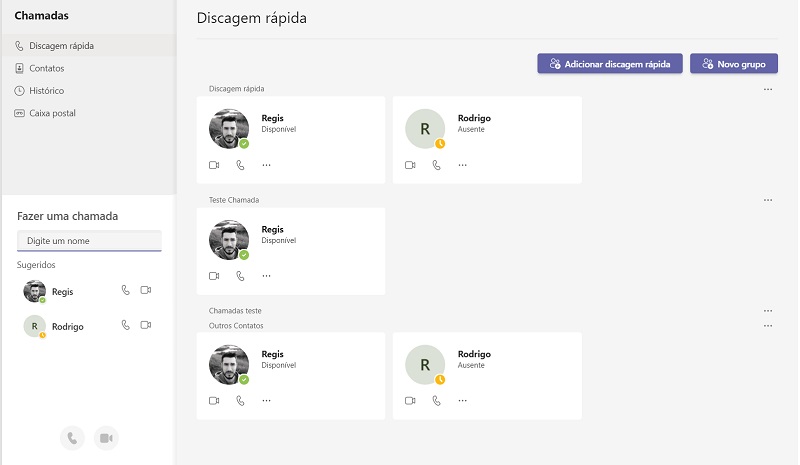This screenshot has width=800, height=465.
Task: Switch to Histórico call history
Action: click(46, 91)
